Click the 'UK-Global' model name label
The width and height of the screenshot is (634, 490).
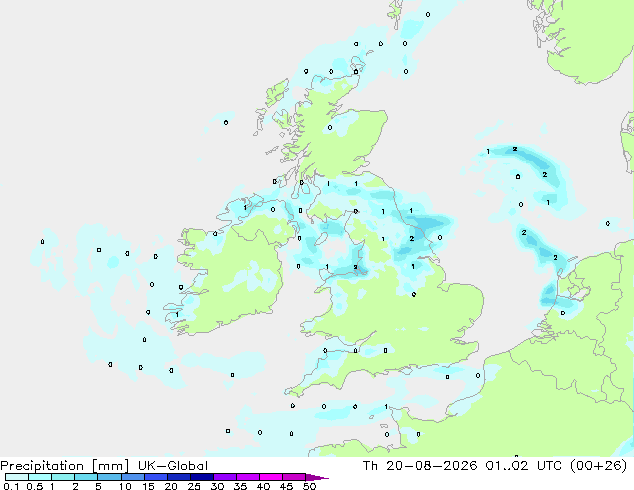click(173, 466)
